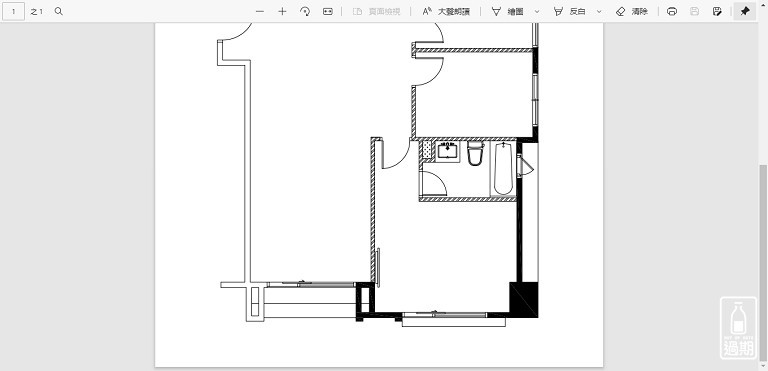The height and width of the screenshot is (371, 768).
Task: Click the save as icon
Action: click(717, 11)
